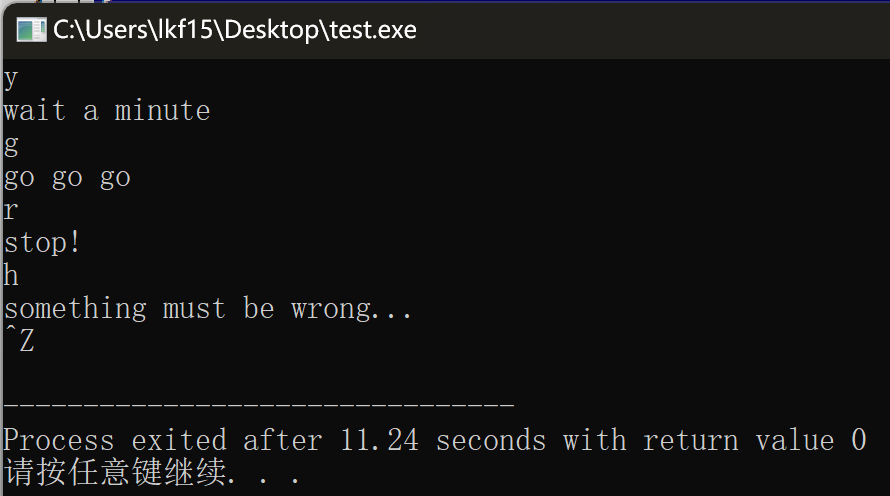890x496 pixels.
Task: Click the 11.24 seconds value
Action: pos(378,440)
